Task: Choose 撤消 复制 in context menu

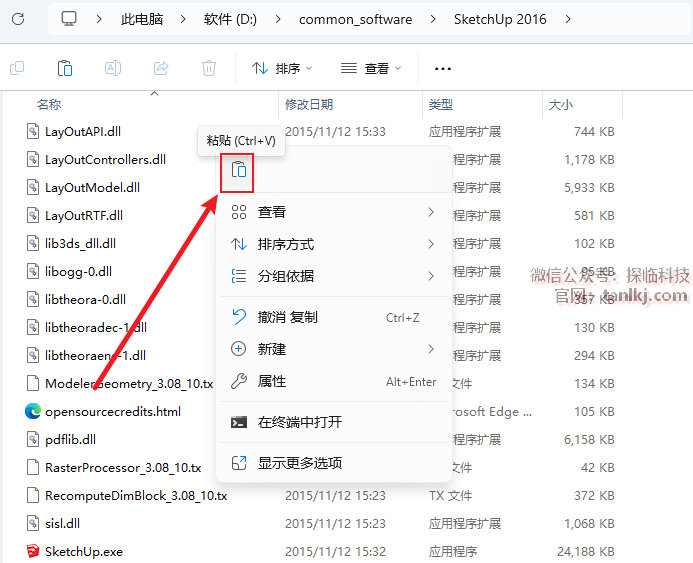Action: (334, 317)
